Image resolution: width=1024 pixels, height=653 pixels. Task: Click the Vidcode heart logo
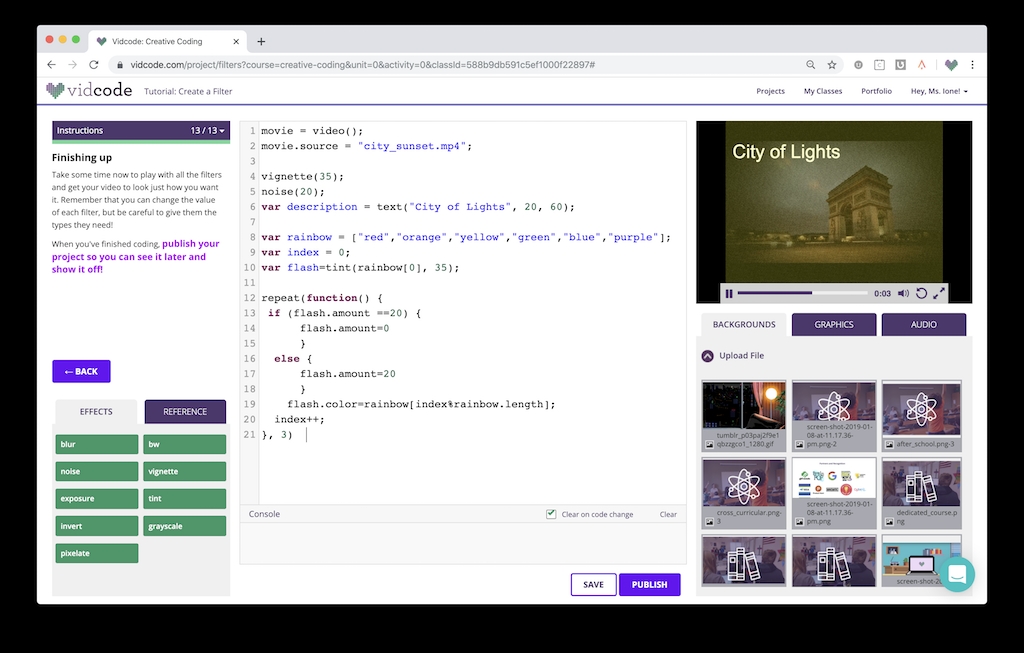point(56,90)
